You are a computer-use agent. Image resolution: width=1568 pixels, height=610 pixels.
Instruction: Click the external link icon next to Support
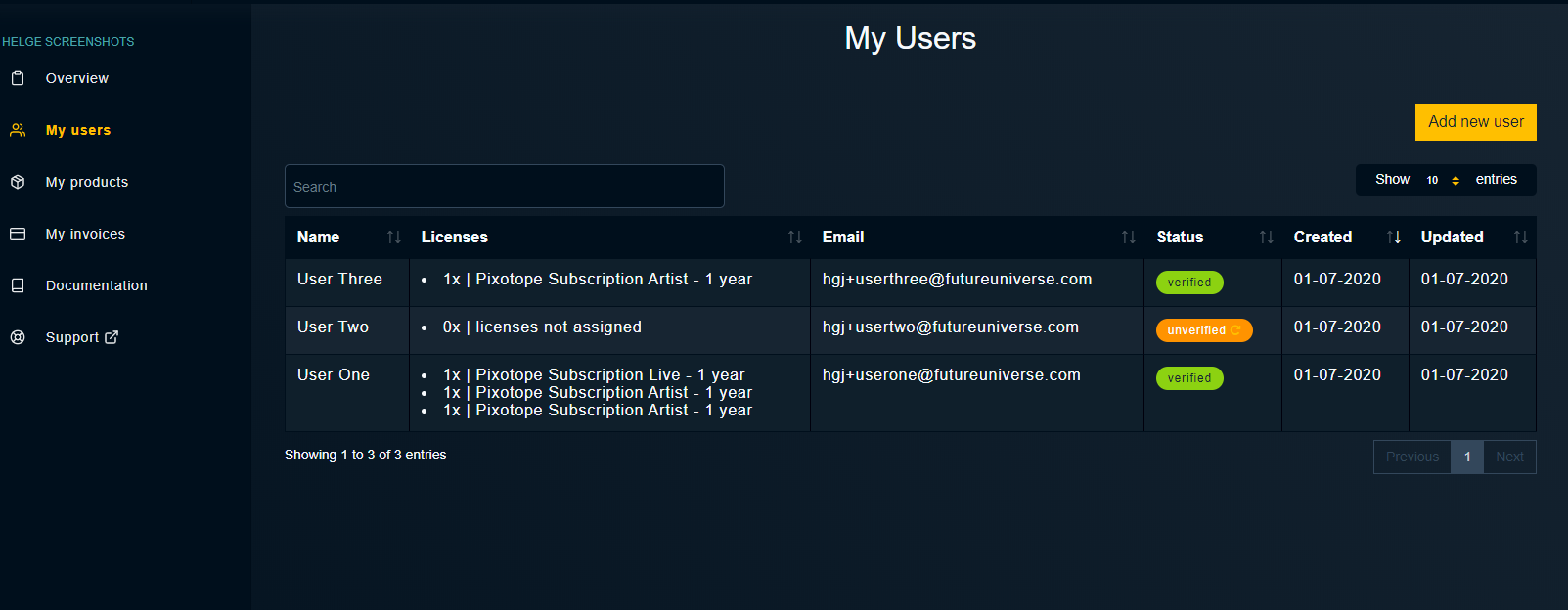point(112,337)
